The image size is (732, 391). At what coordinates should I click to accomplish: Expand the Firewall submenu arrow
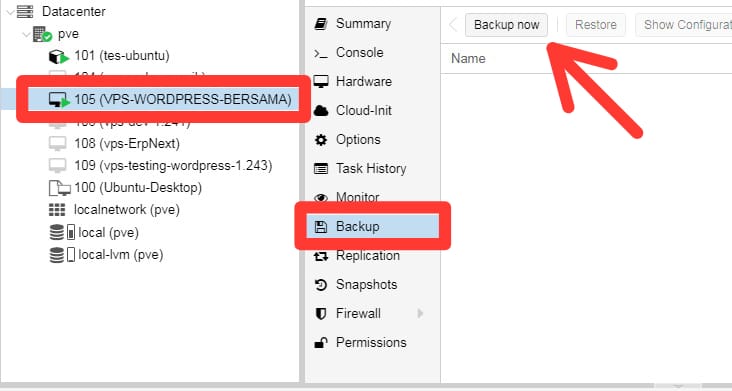tap(420, 313)
